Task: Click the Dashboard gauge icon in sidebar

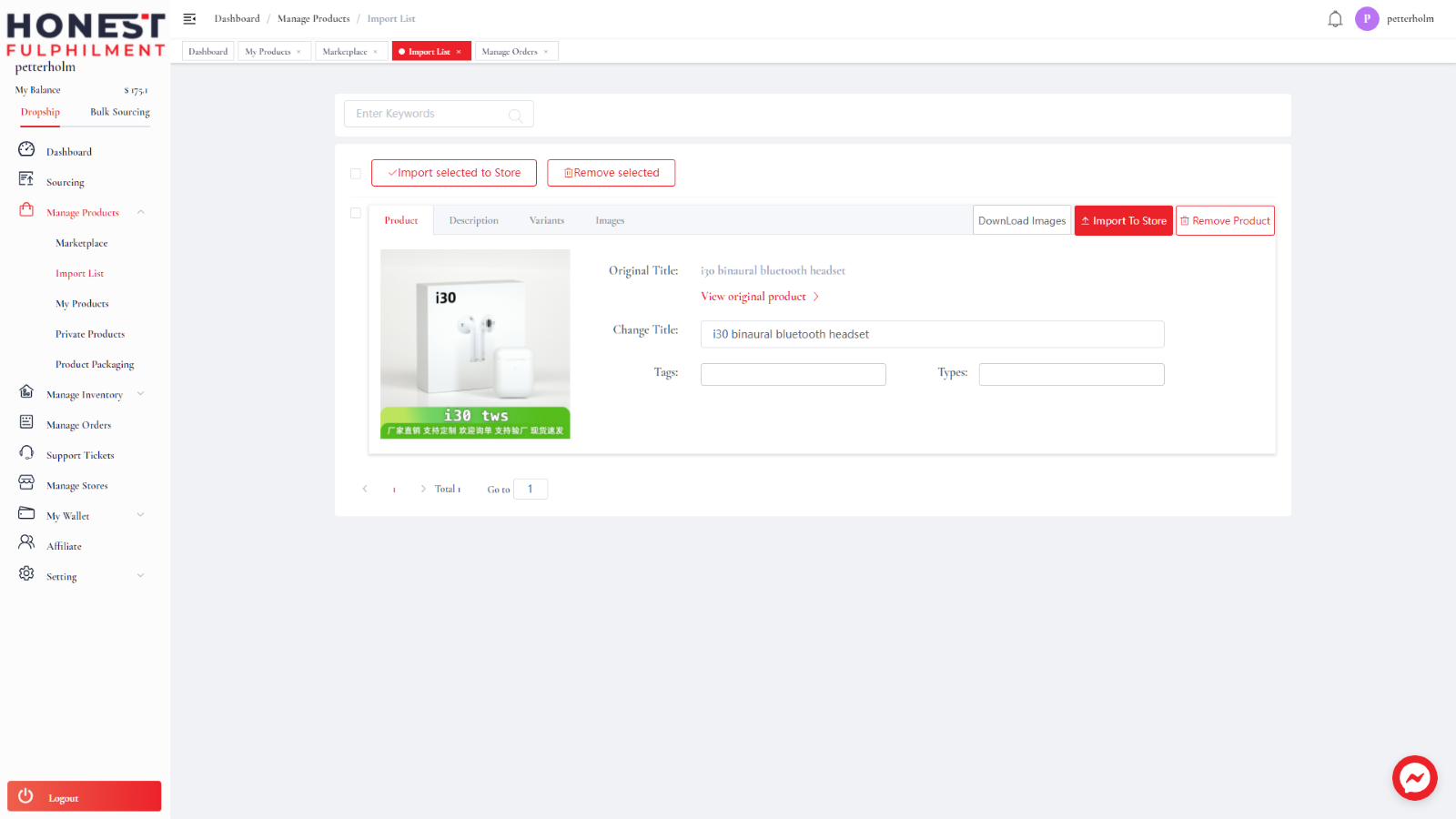Action: [26, 149]
